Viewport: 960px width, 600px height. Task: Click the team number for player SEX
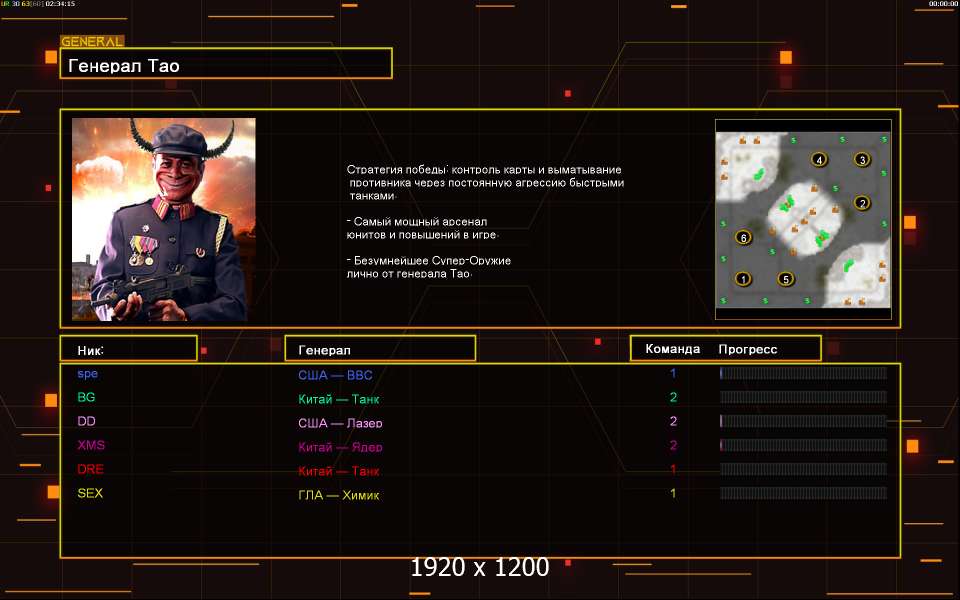673,493
